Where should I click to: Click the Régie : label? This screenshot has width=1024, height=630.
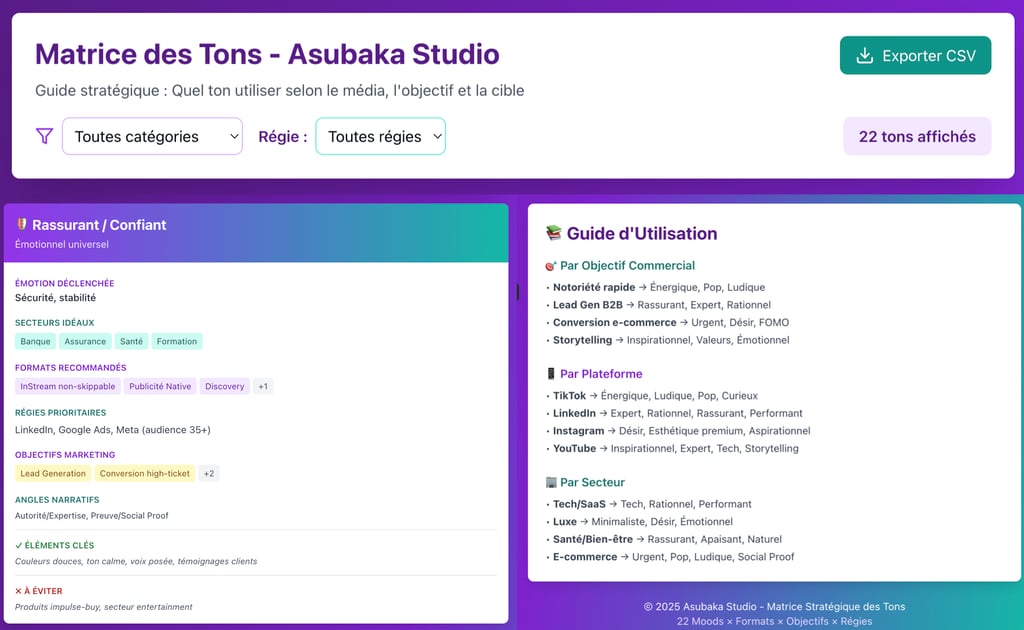click(282, 136)
